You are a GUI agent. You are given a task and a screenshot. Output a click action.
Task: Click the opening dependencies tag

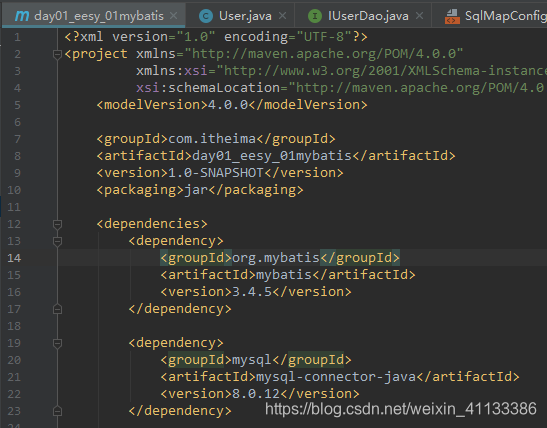coord(152,224)
